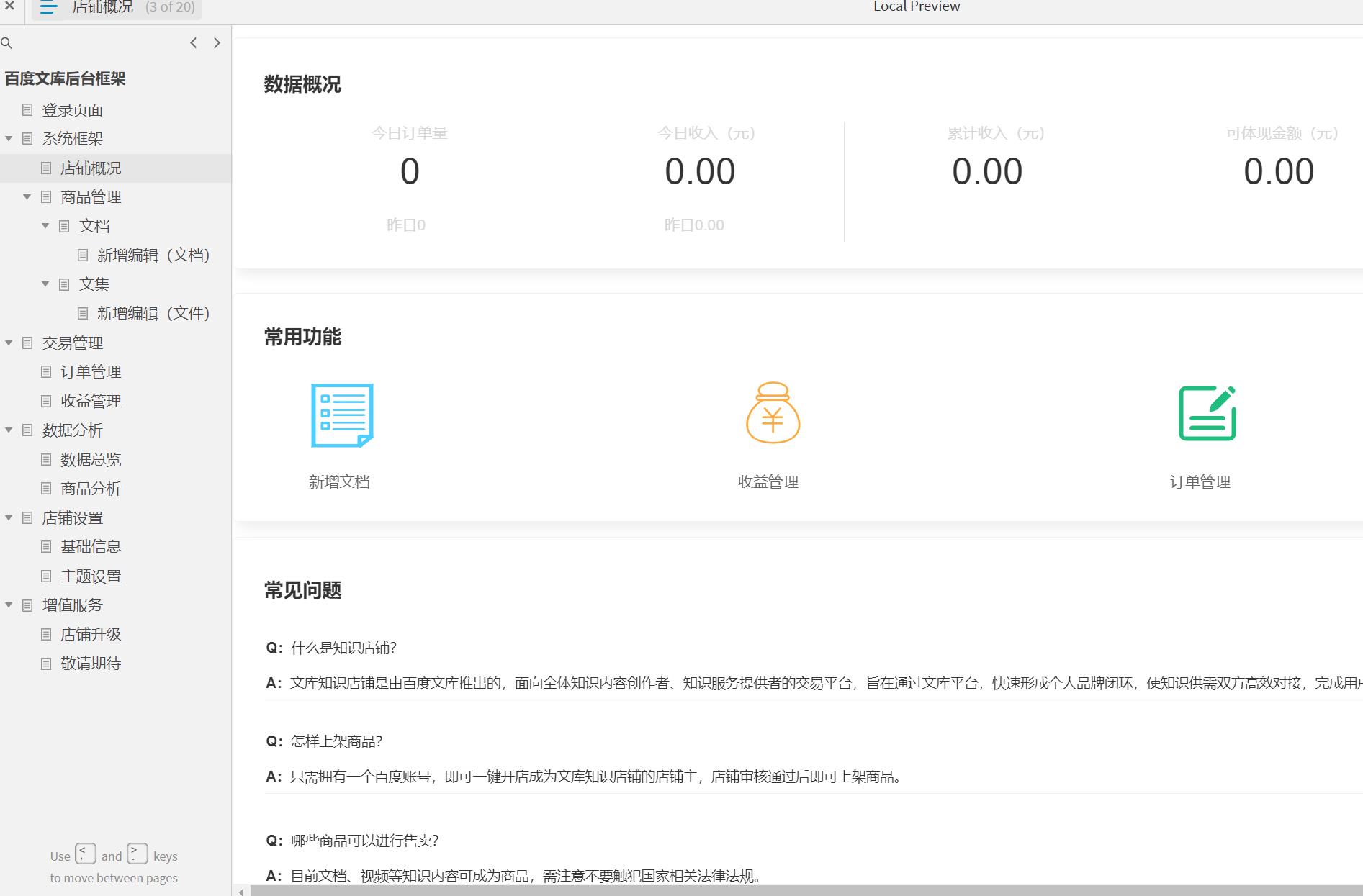The height and width of the screenshot is (896, 1363).
Task: Click the 累计收入（元） label
Action: pyautogui.click(x=996, y=133)
